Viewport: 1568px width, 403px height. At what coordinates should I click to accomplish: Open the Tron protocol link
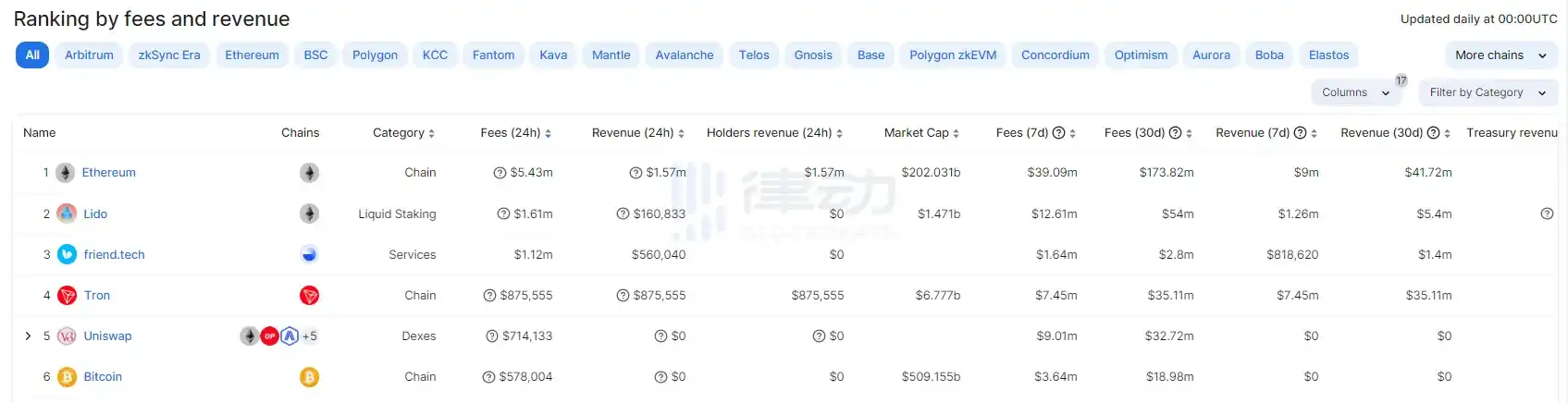pyautogui.click(x=97, y=296)
